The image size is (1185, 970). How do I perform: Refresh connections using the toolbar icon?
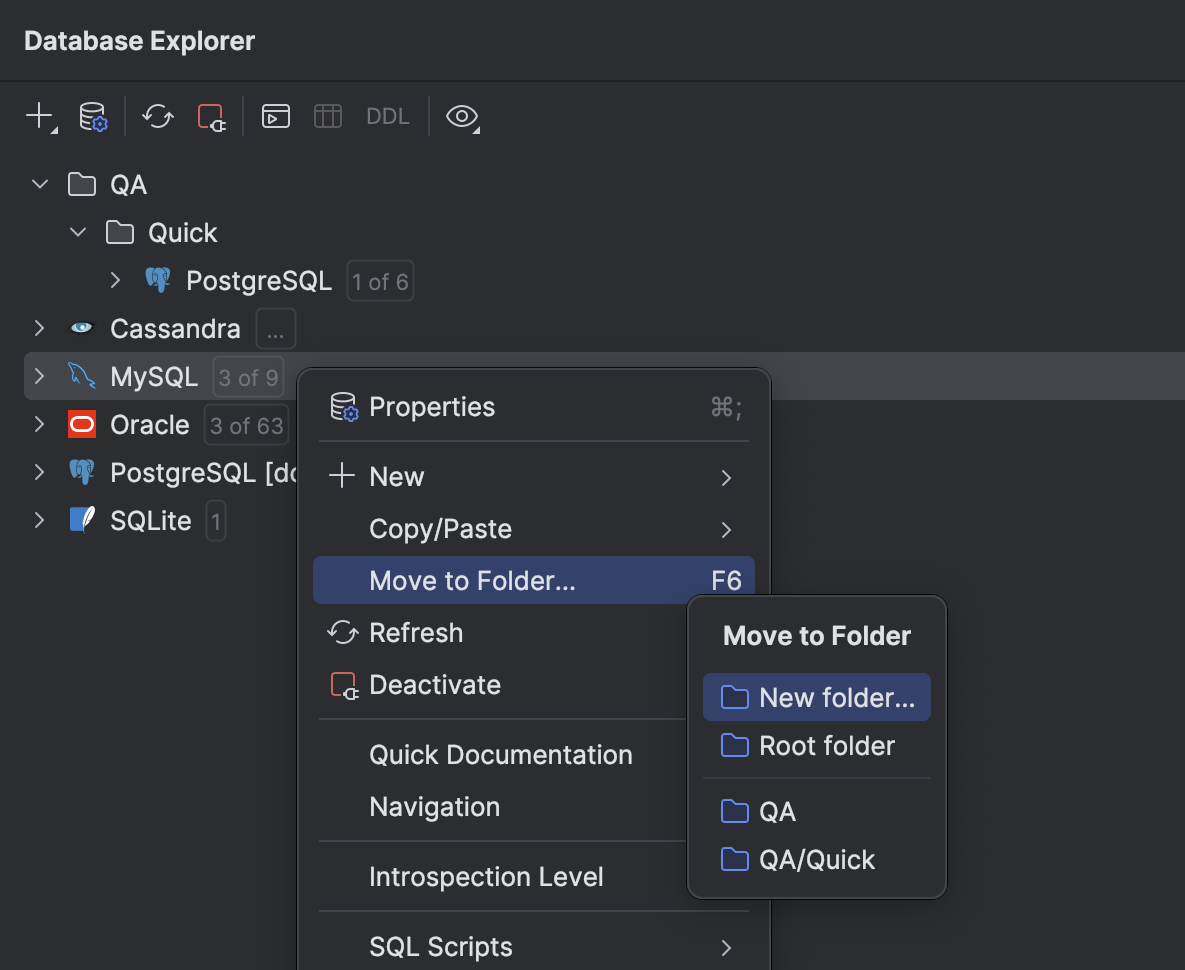[157, 116]
